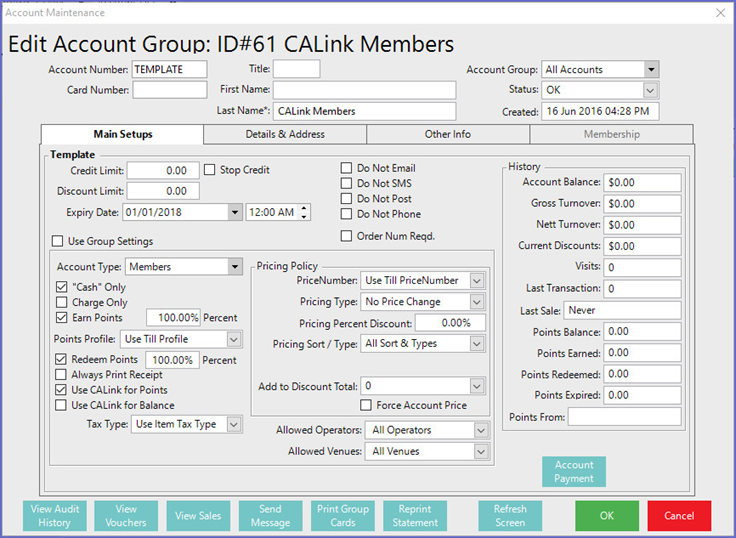736x538 pixels.
Task: Focus the First Name field
Action: tap(364, 90)
